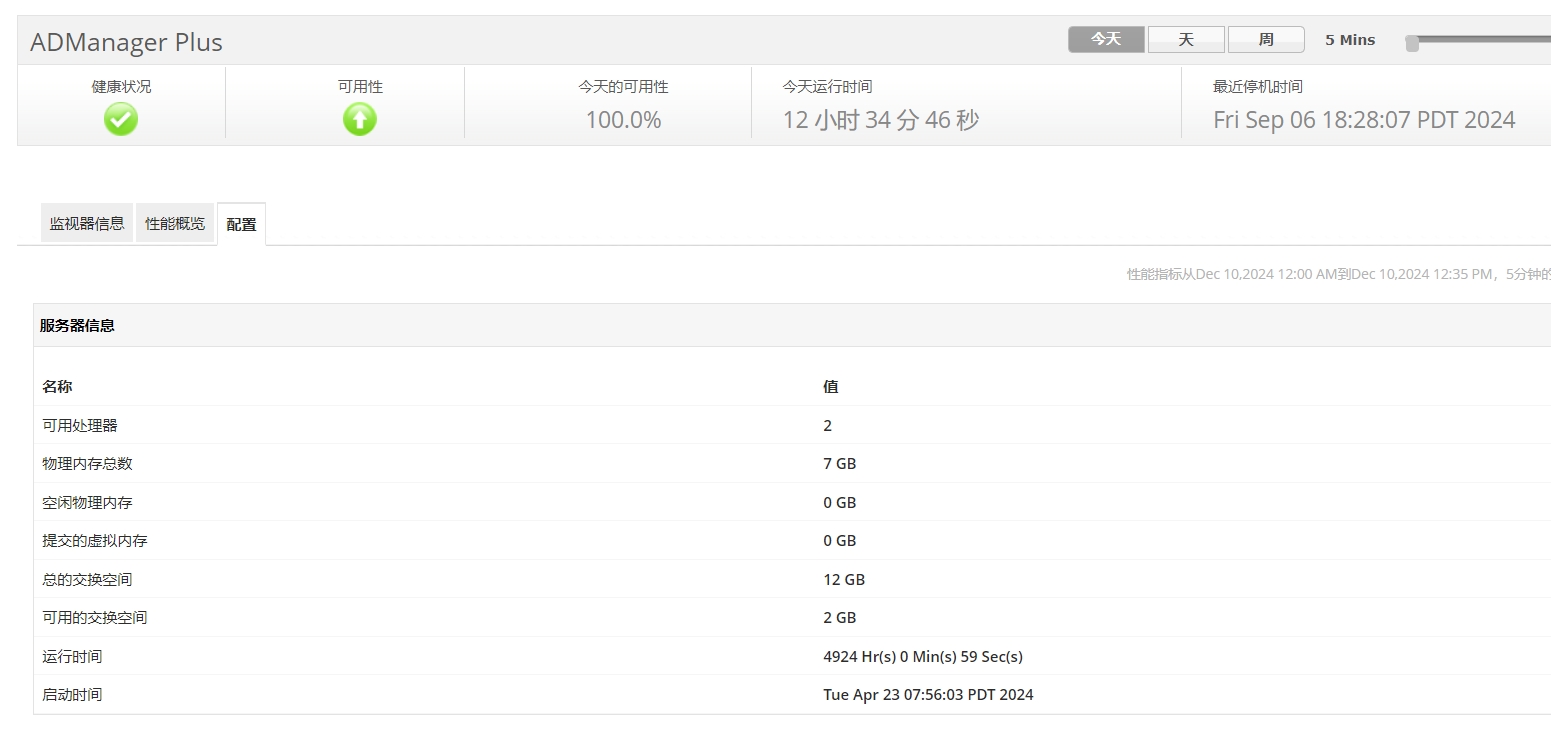Click the 可用的交换空间 row label
The image size is (1551, 736).
pyautogui.click(x=95, y=618)
